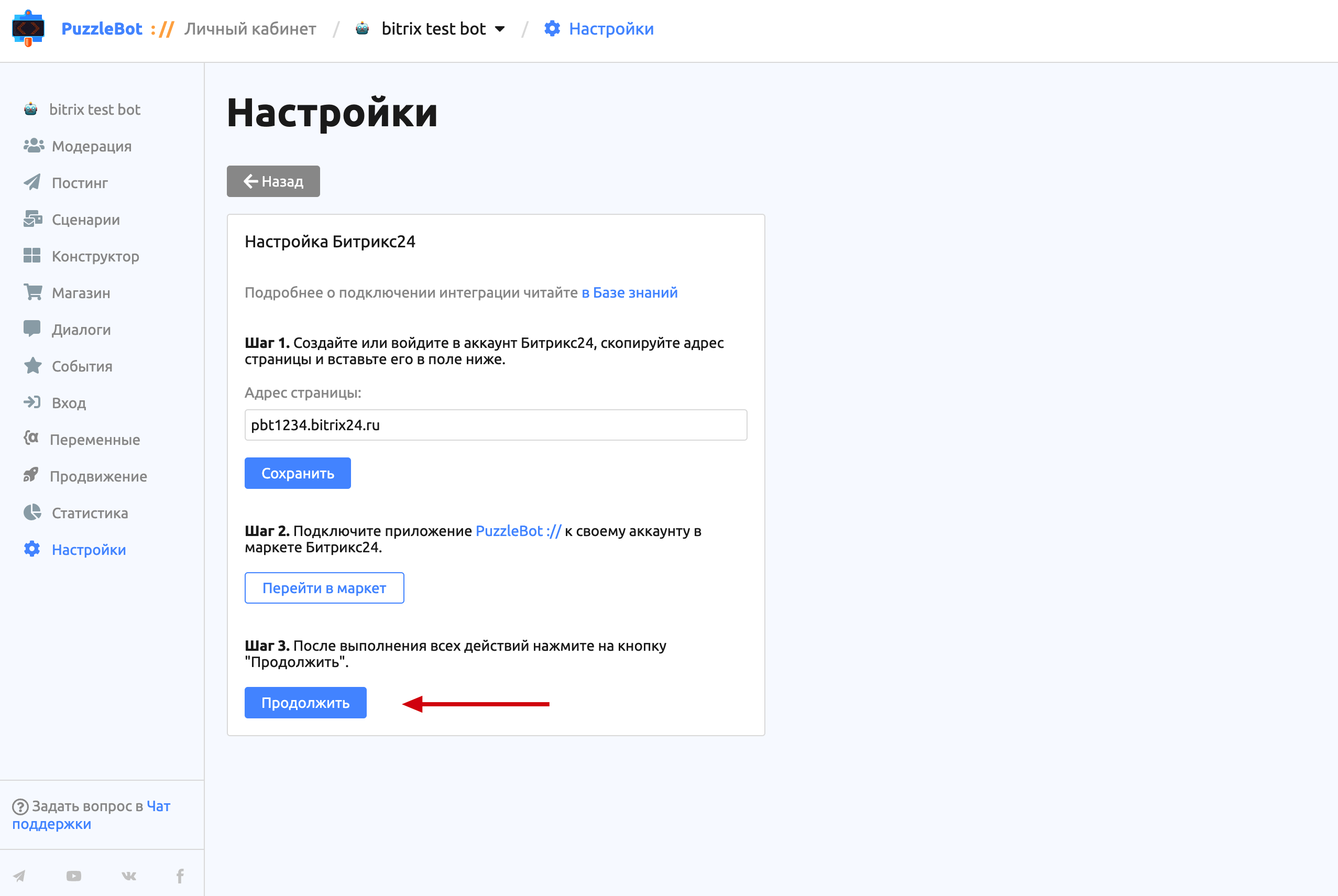Open the Чат поддержки link
This screenshot has width=1338, height=896.
91,815
